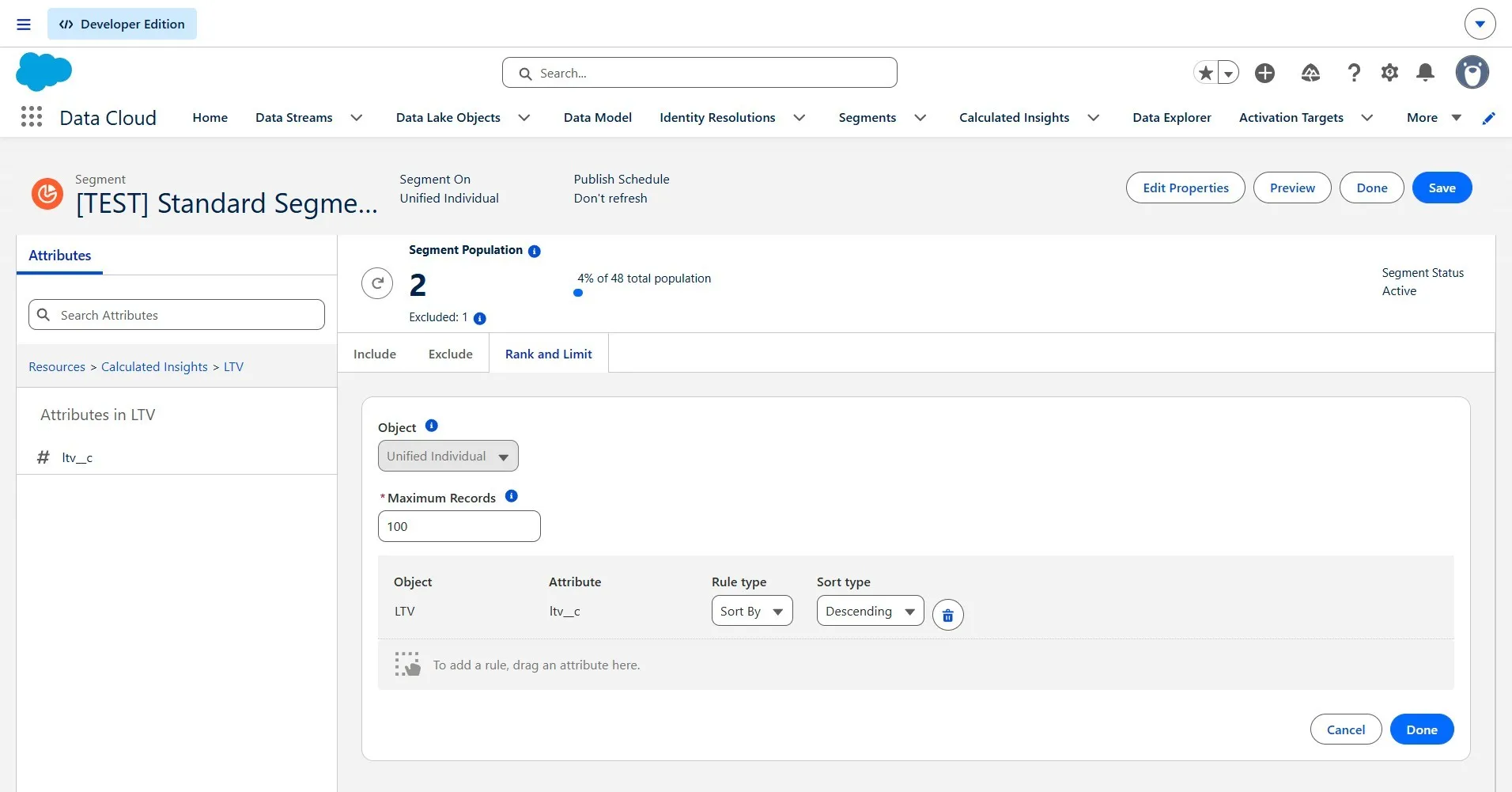Open the Descending sort type dropdown
This screenshot has width=1512, height=792.
point(871,611)
